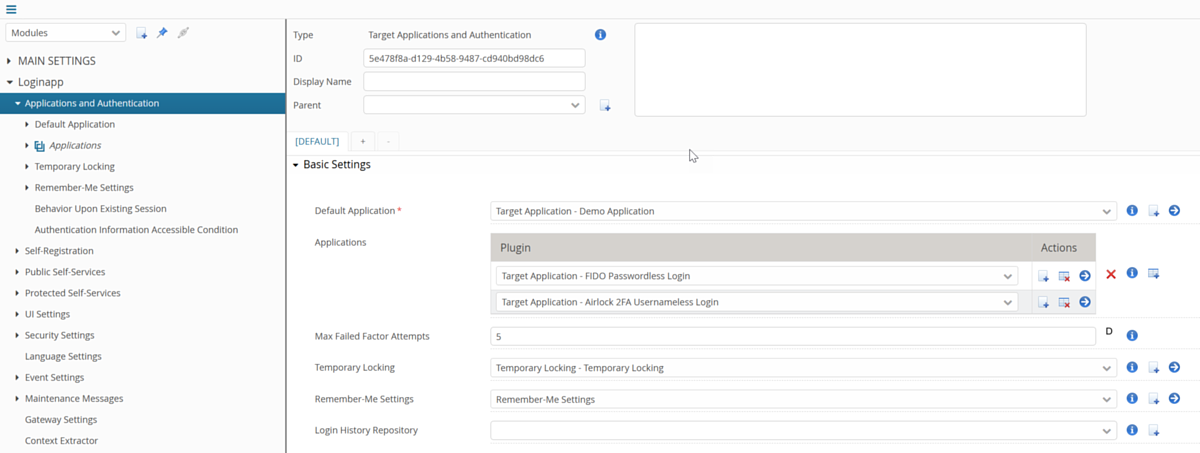This screenshot has height=453, width=1200.
Task: Delete the FIDO Passwordless Login row
Action: pos(1064,276)
